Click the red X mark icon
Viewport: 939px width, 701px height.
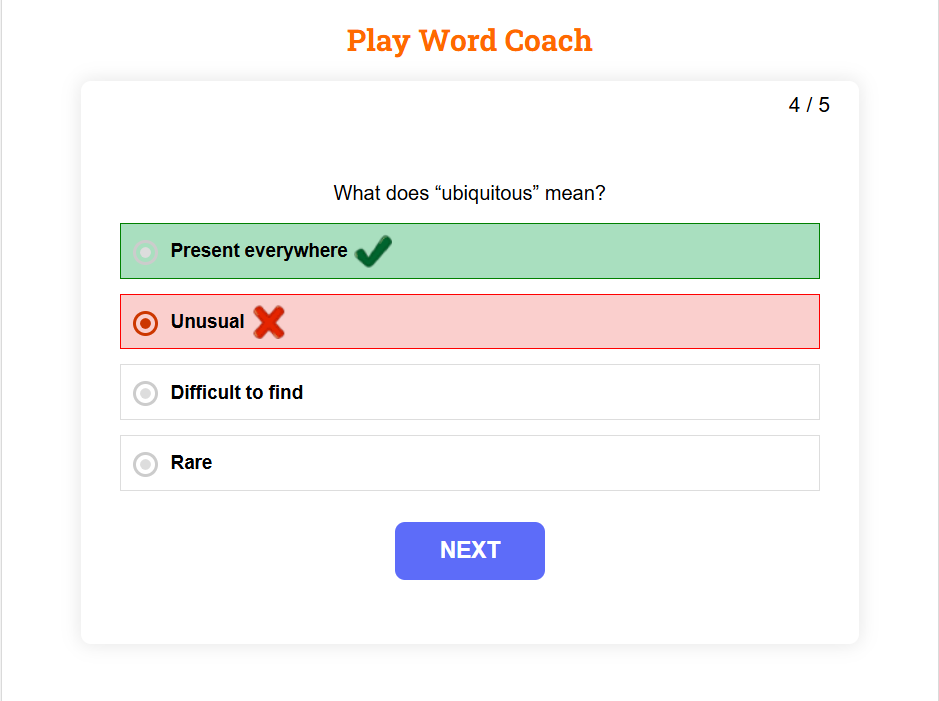click(268, 322)
